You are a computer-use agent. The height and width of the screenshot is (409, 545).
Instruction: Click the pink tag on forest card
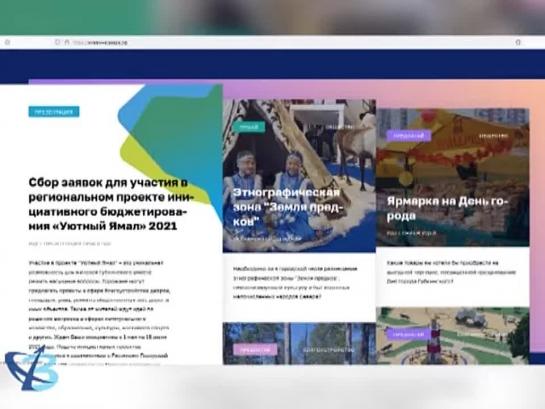255,350
